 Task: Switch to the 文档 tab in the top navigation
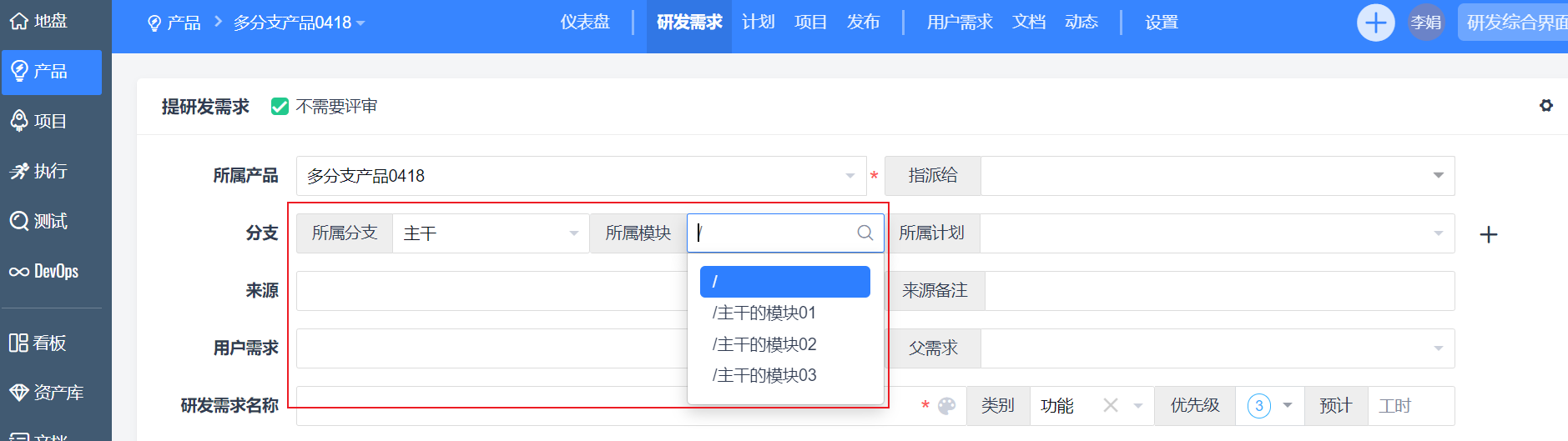coord(1029,23)
